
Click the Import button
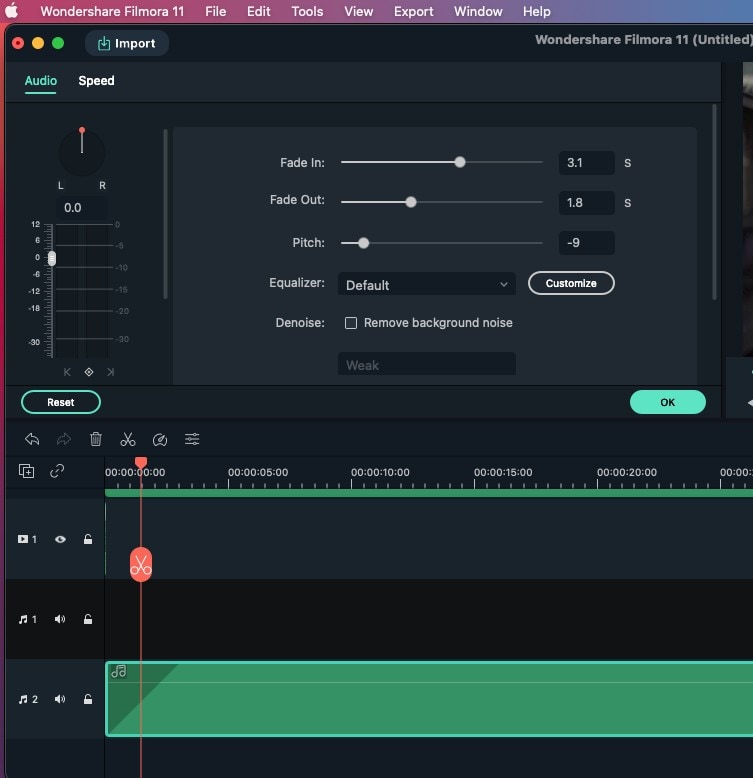[126, 44]
